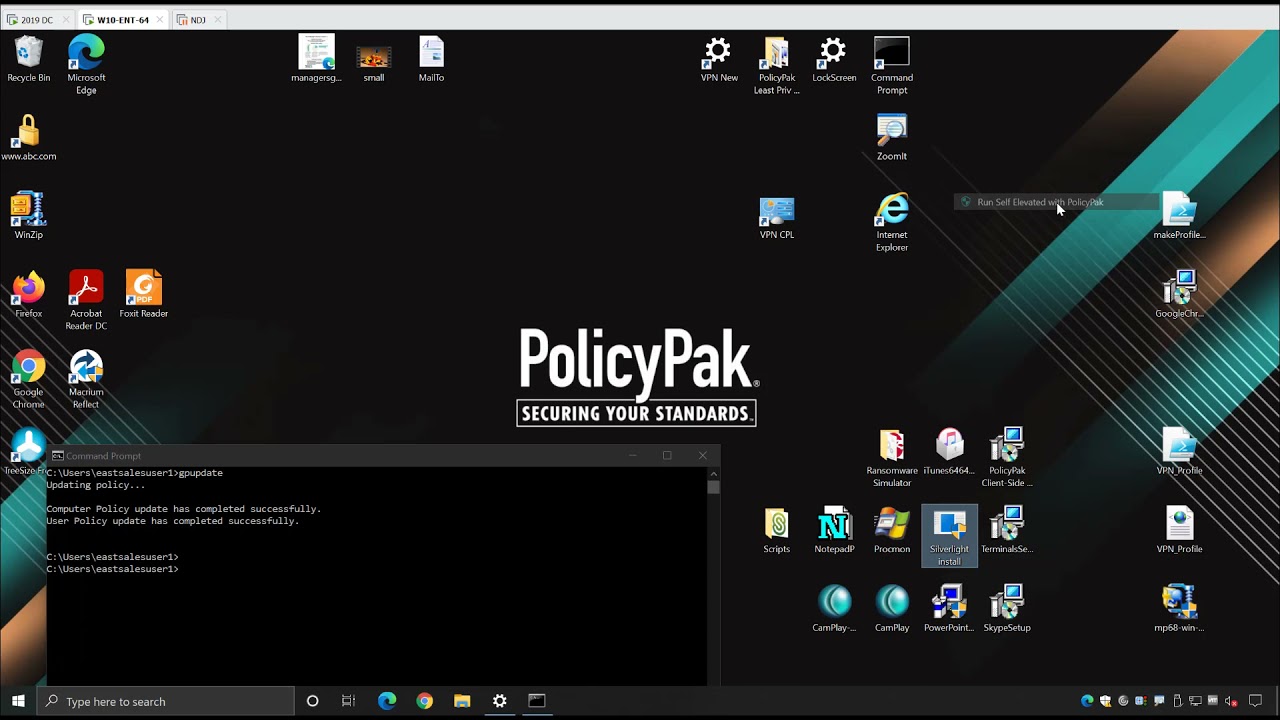The height and width of the screenshot is (720, 1280).
Task: Maximize the Command Prompt window
Action: pos(667,456)
